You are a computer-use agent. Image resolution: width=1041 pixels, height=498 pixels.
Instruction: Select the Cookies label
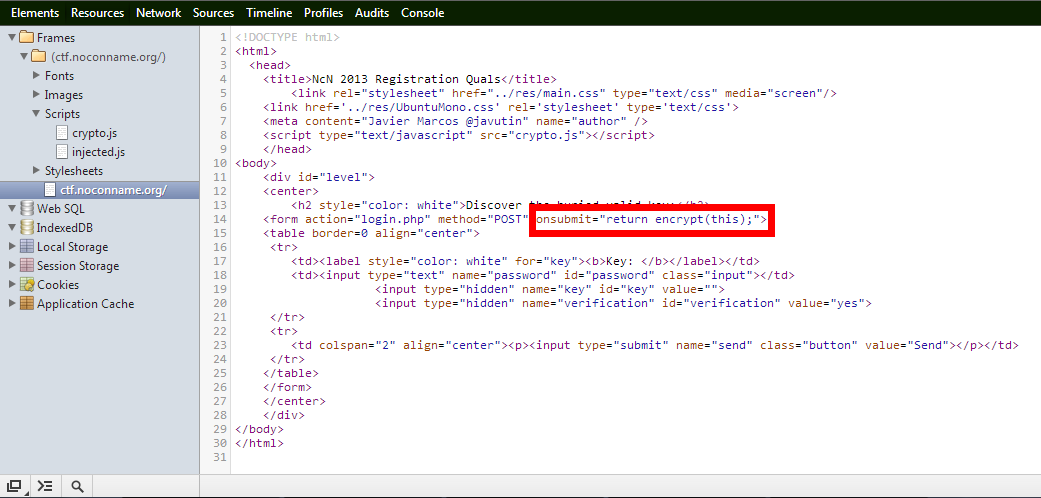[x=58, y=284]
